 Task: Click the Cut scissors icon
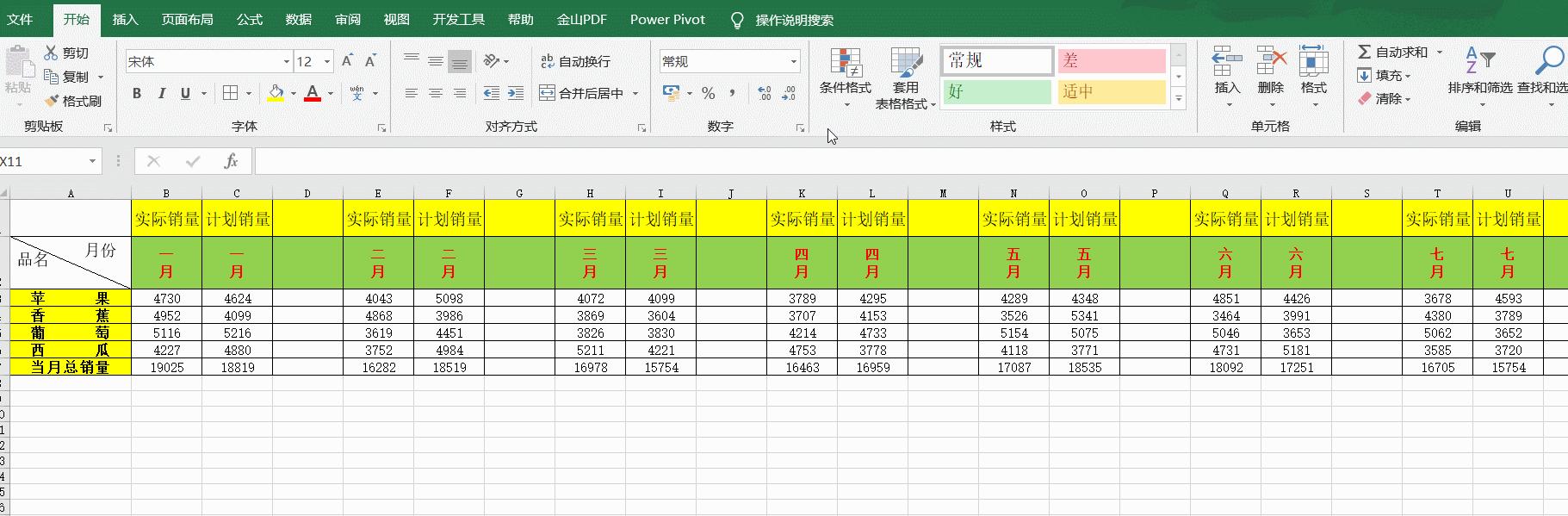[51, 53]
